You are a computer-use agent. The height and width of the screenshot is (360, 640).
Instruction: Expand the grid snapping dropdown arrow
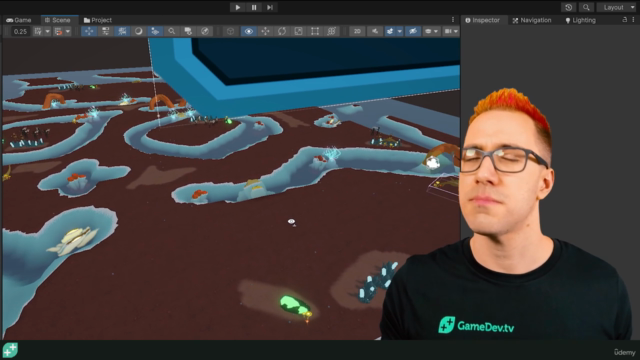point(47,31)
